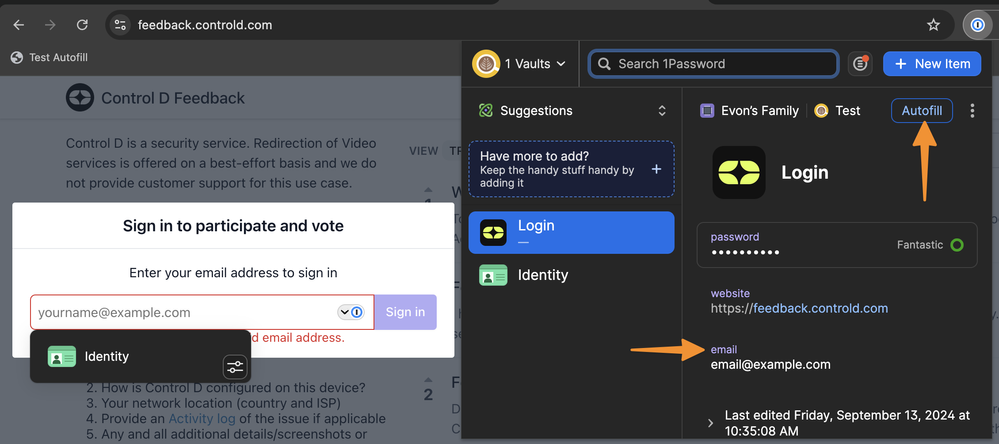The image size is (999, 444).
Task: Click the Sign in button
Action: click(405, 312)
